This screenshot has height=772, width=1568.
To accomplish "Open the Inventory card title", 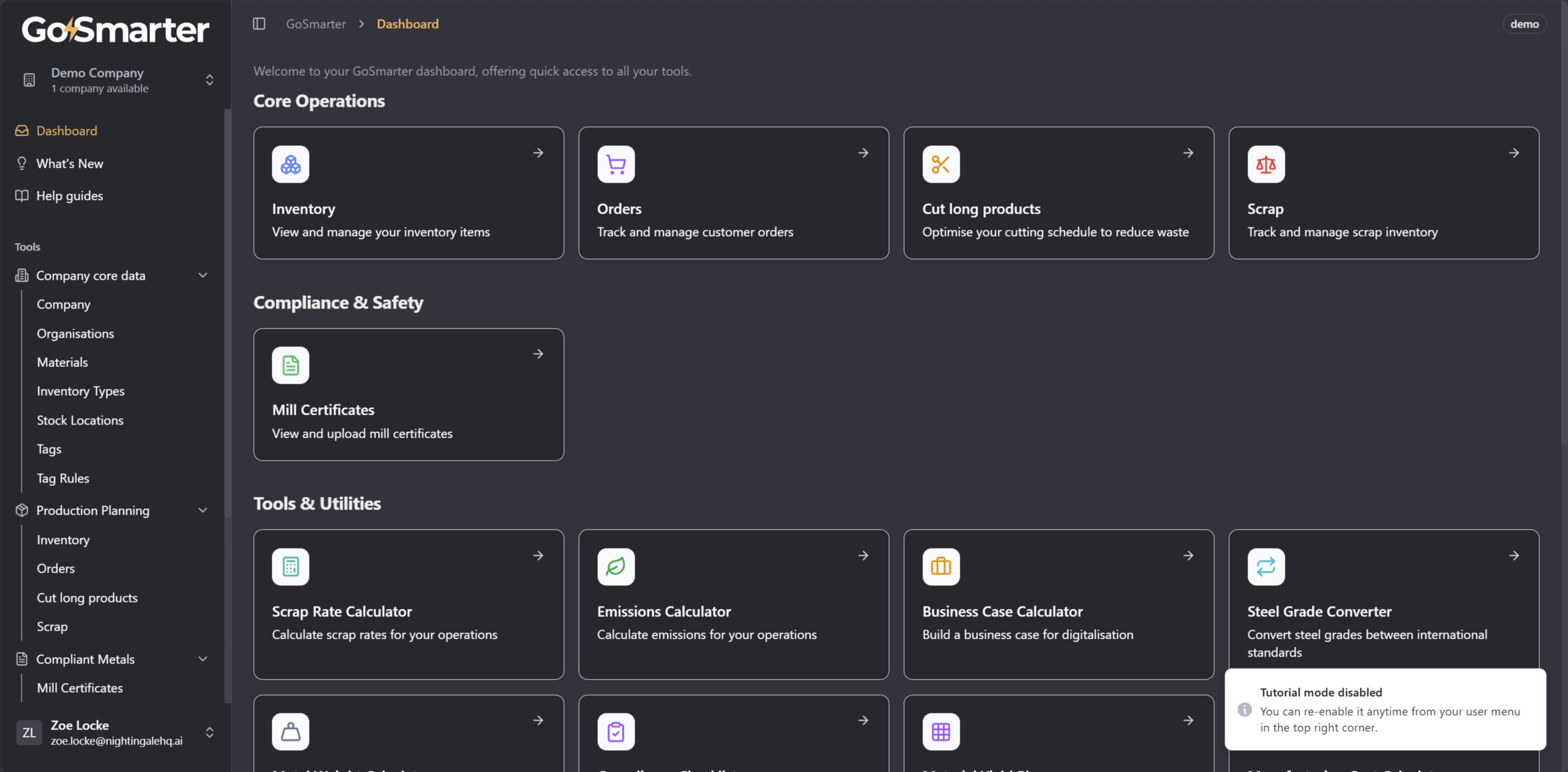I will pyautogui.click(x=303, y=209).
